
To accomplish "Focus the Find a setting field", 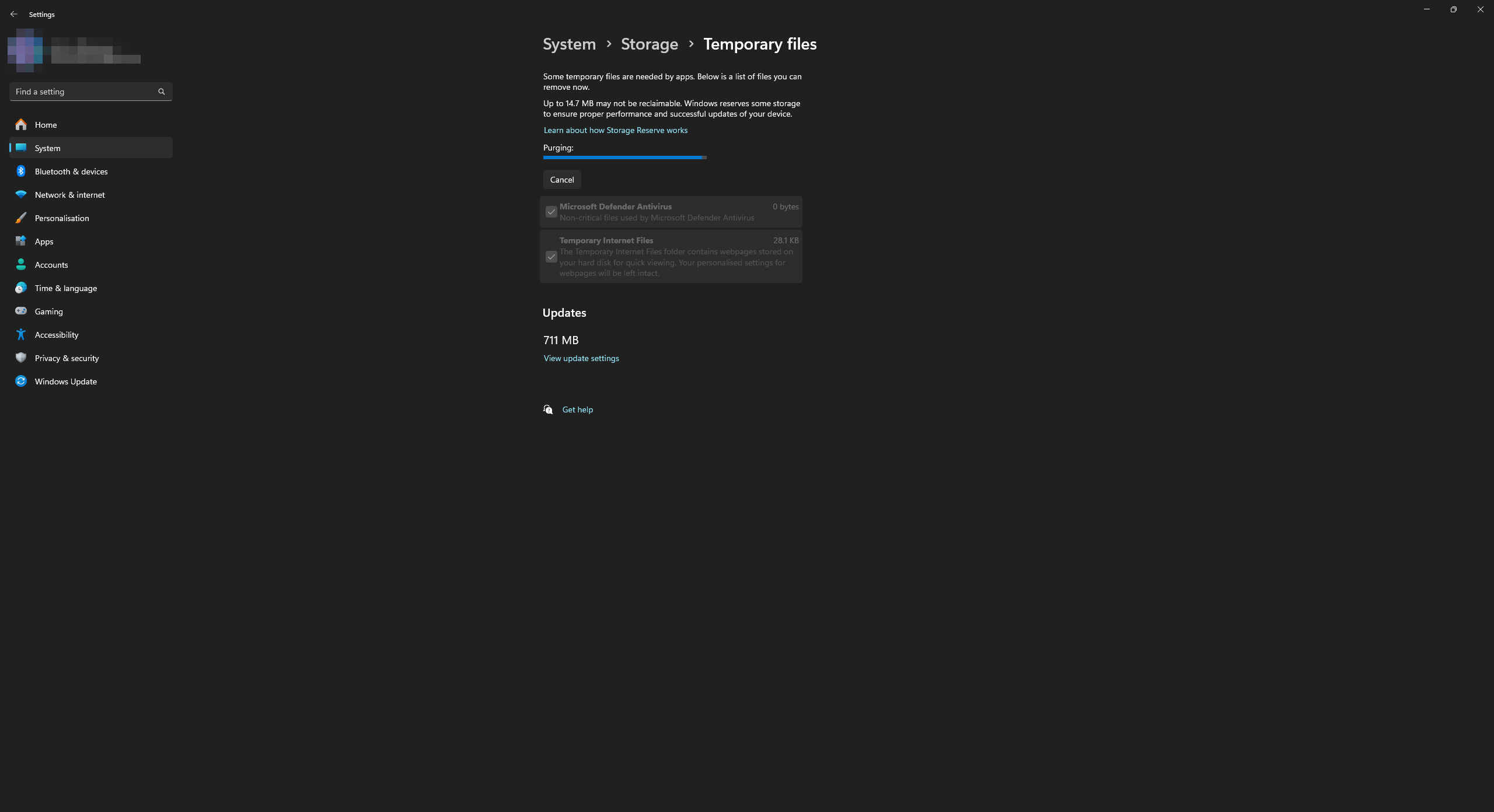I will [x=82, y=92].
